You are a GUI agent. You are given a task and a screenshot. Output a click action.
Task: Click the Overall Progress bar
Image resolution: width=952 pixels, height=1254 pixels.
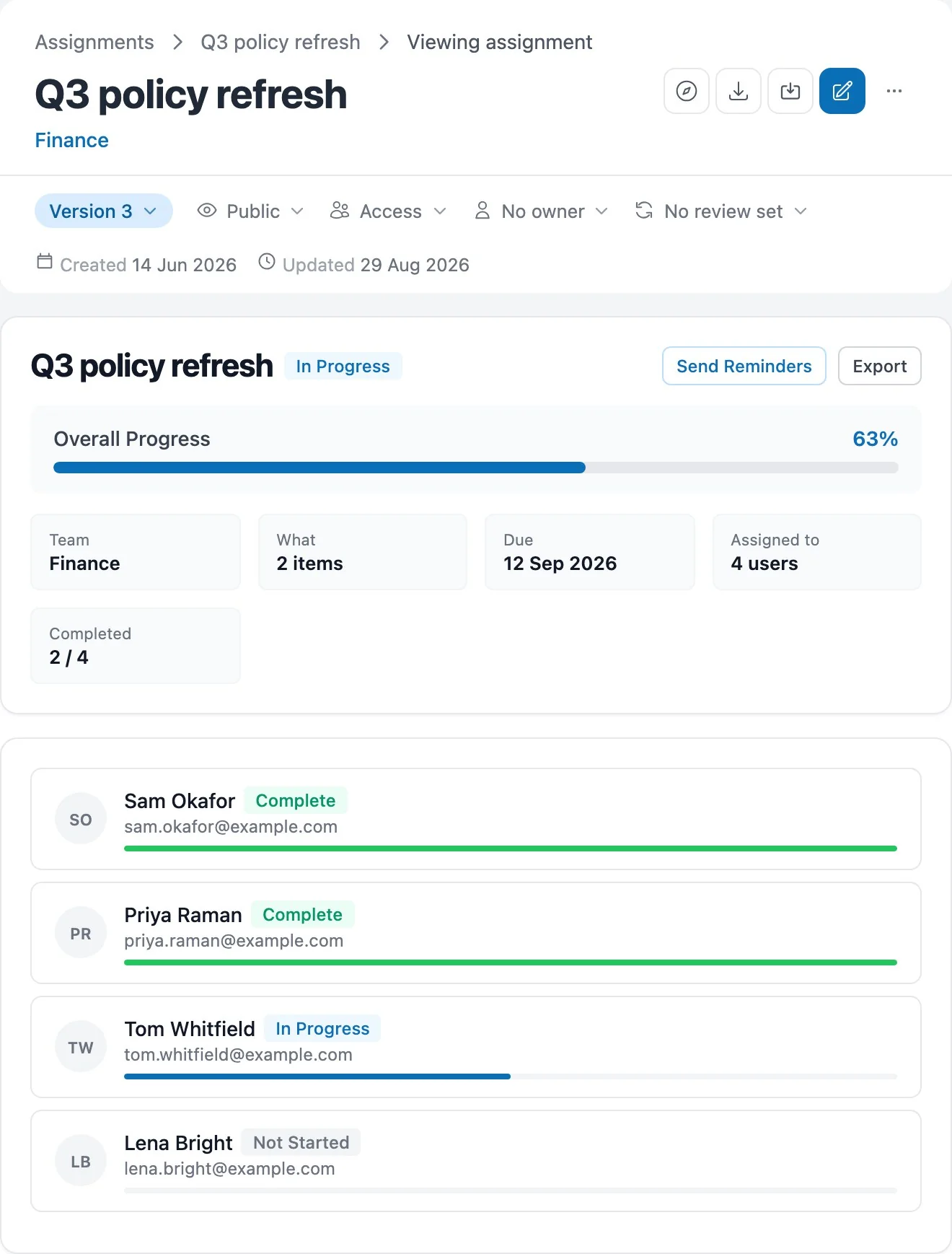point(476,468)
